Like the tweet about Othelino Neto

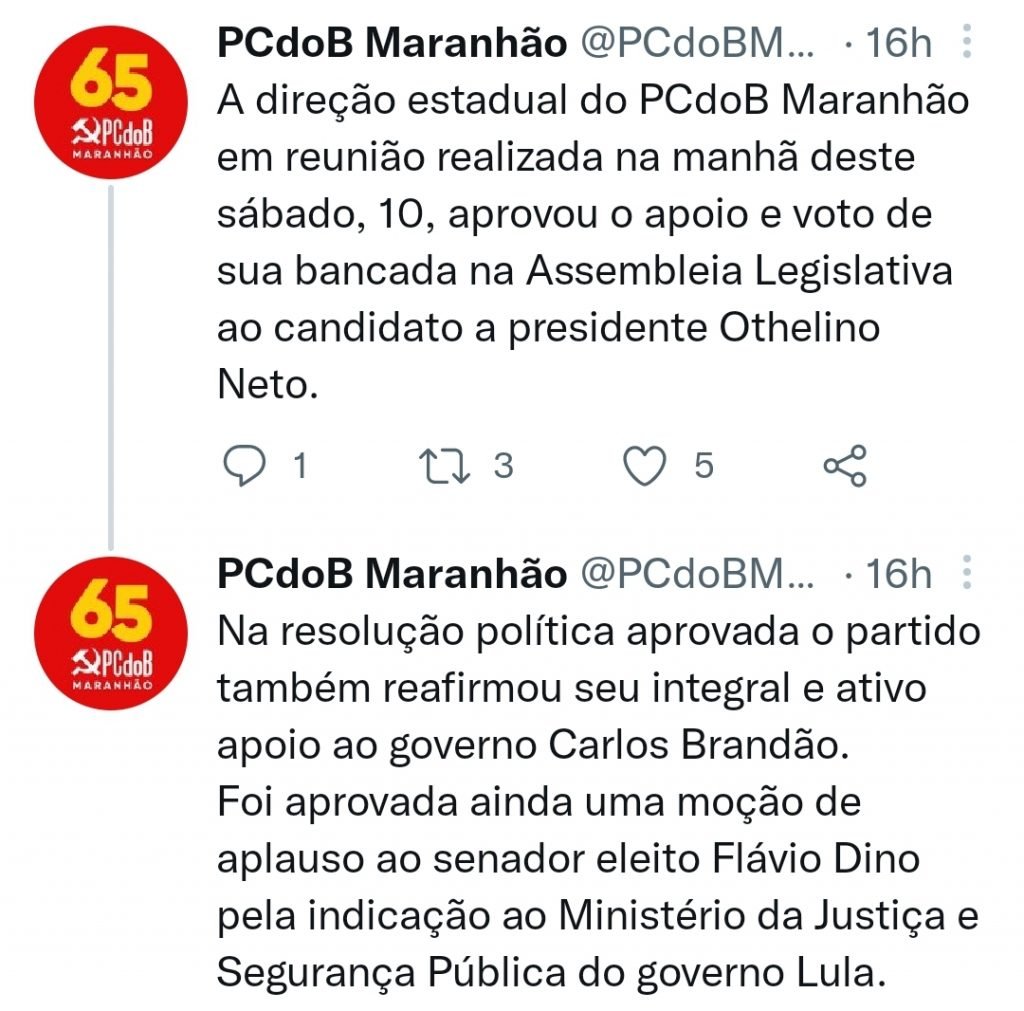point(645,466)
